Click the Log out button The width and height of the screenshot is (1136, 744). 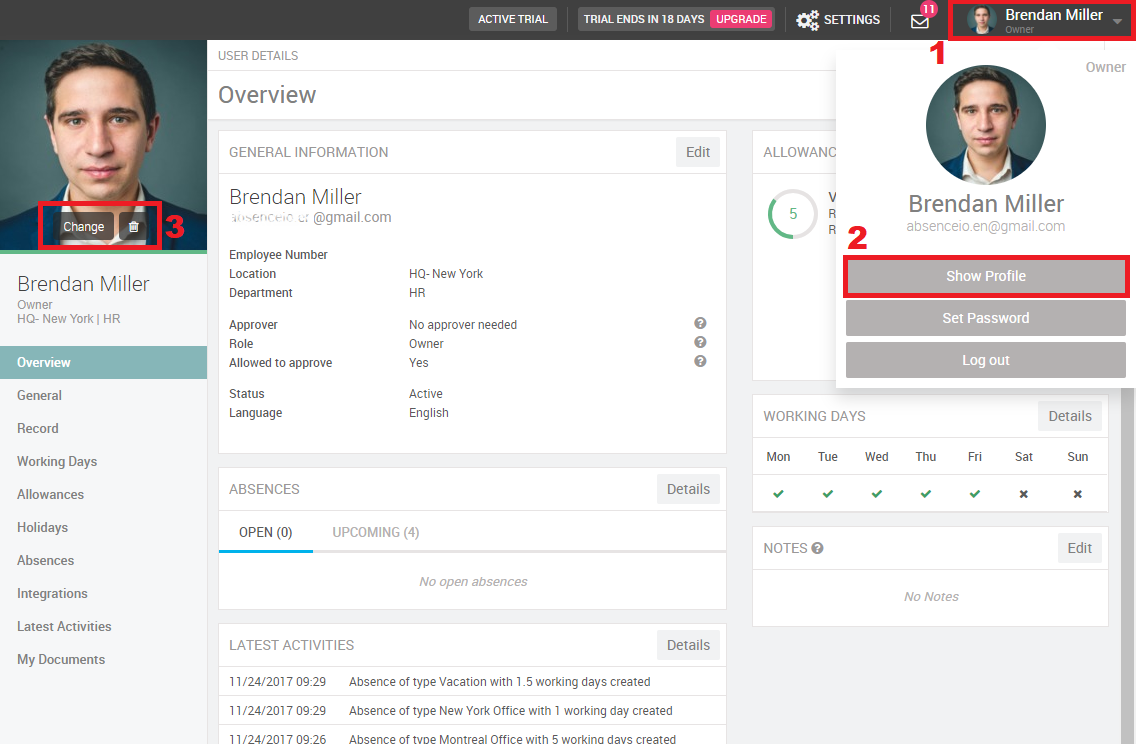(x=985, y=360)
